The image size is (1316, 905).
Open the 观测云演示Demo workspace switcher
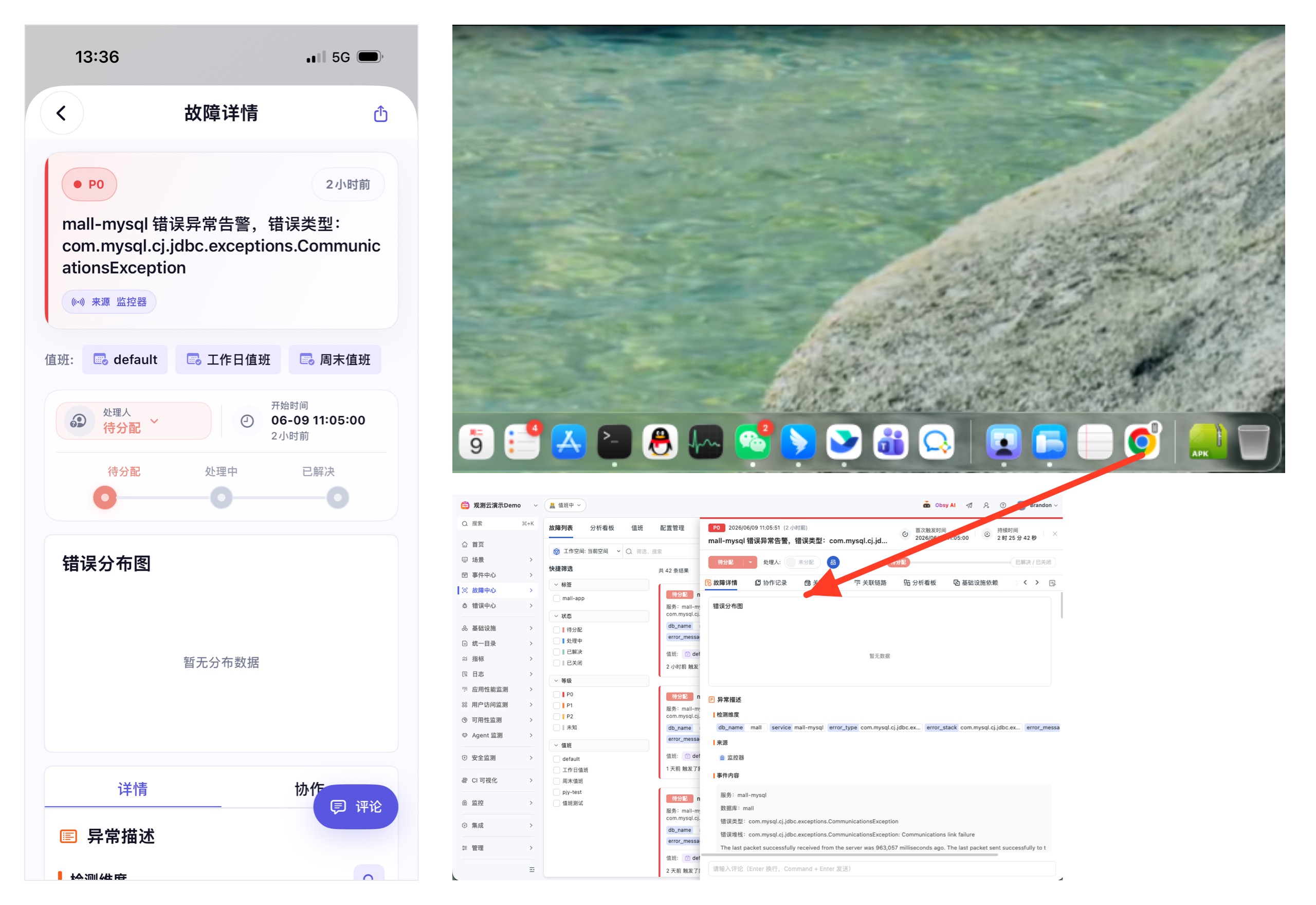coord(499,505)
